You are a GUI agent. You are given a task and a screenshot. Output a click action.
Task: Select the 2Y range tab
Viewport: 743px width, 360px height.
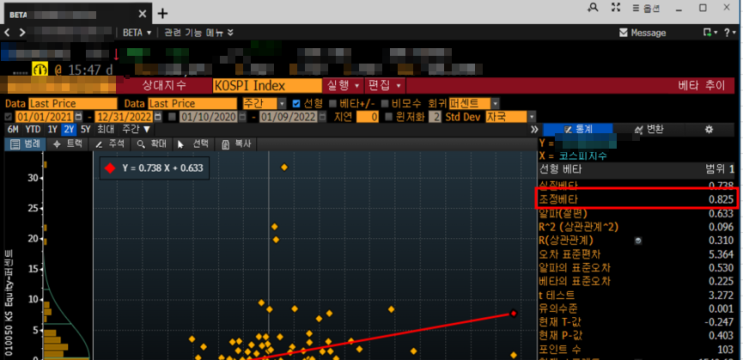tap(69, 129)
